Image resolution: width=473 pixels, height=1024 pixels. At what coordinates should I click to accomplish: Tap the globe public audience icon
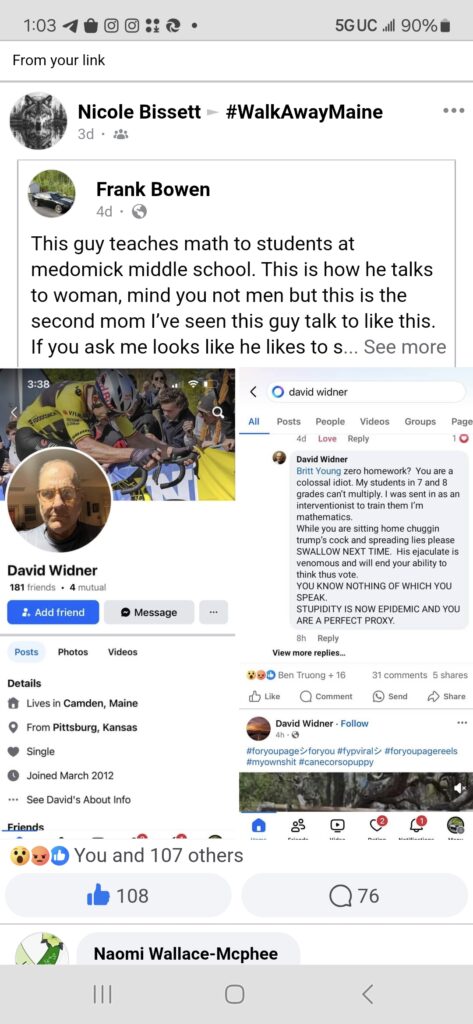click(139, 212)
